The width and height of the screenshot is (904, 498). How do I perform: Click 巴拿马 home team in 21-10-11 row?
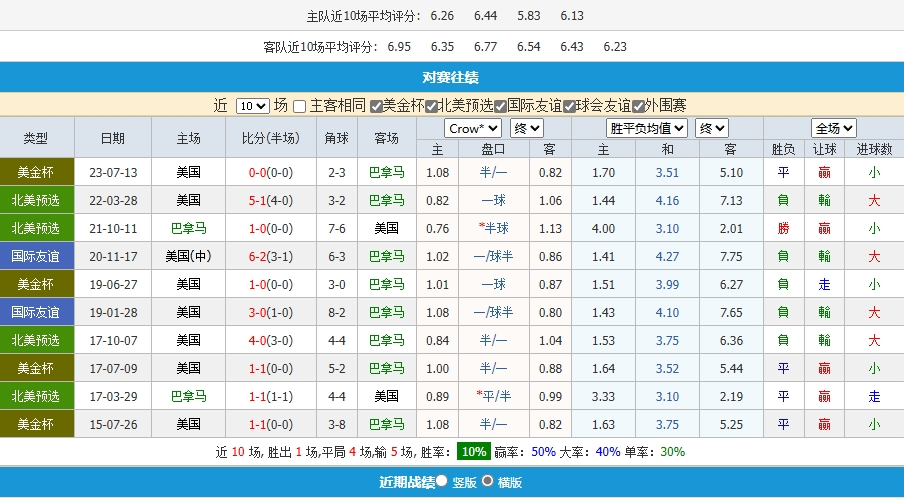(189, 228)
